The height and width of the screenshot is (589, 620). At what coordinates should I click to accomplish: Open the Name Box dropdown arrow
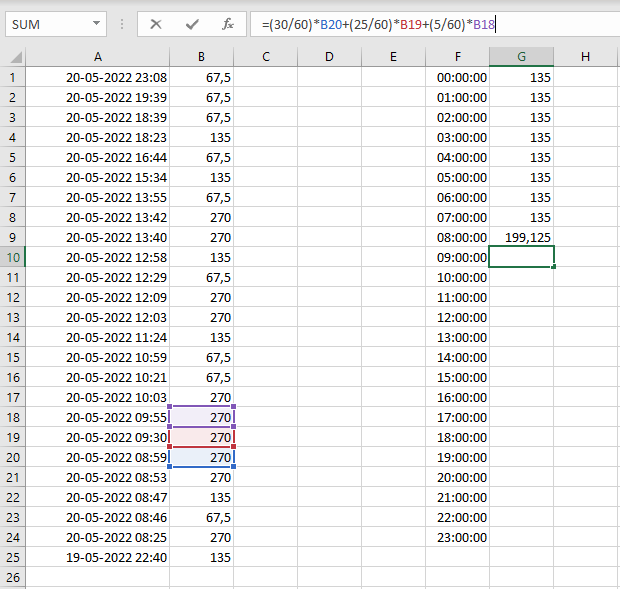(96, 24)
